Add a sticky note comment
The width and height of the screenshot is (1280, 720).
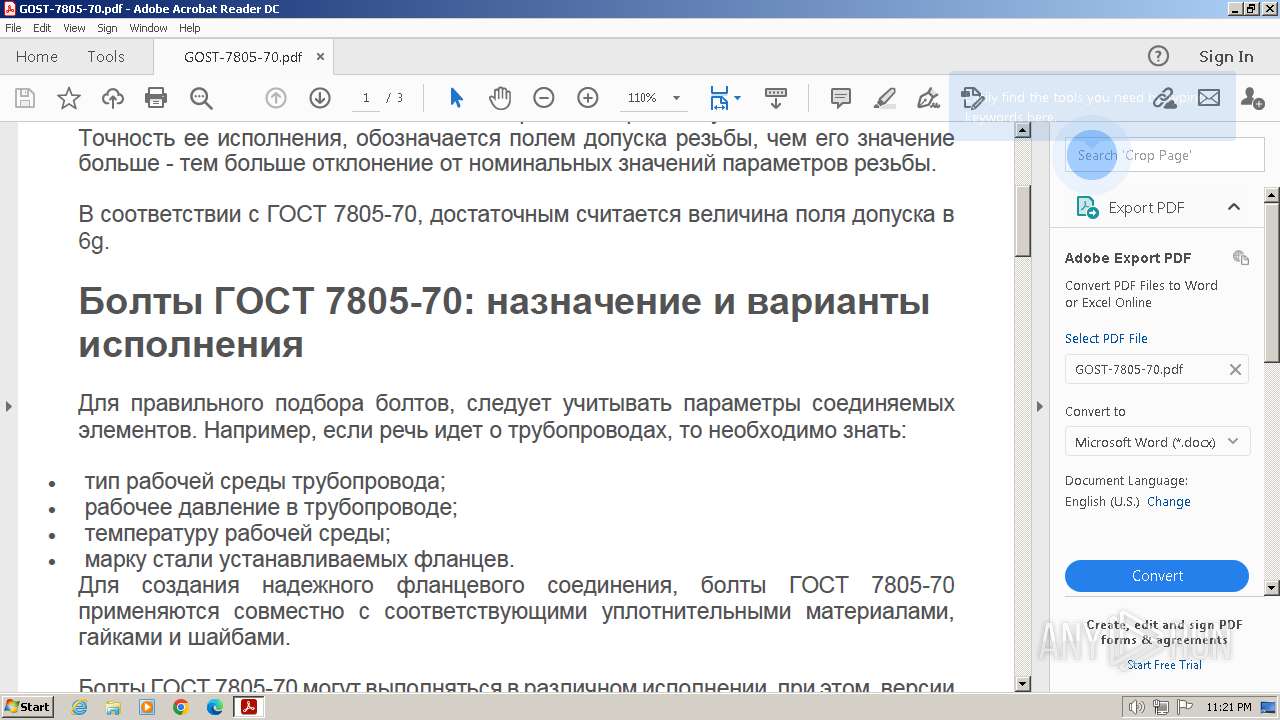(x=841, y=98)
